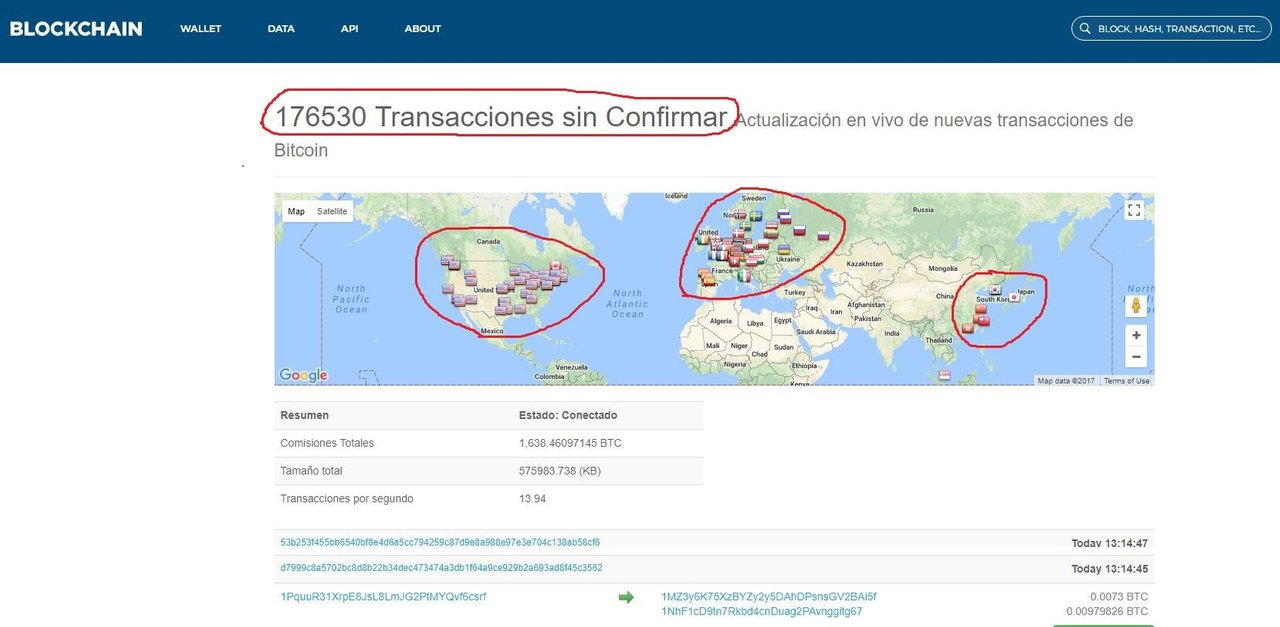
Task: Click the 'Tamaño total' row label
Action: [313, 471]
